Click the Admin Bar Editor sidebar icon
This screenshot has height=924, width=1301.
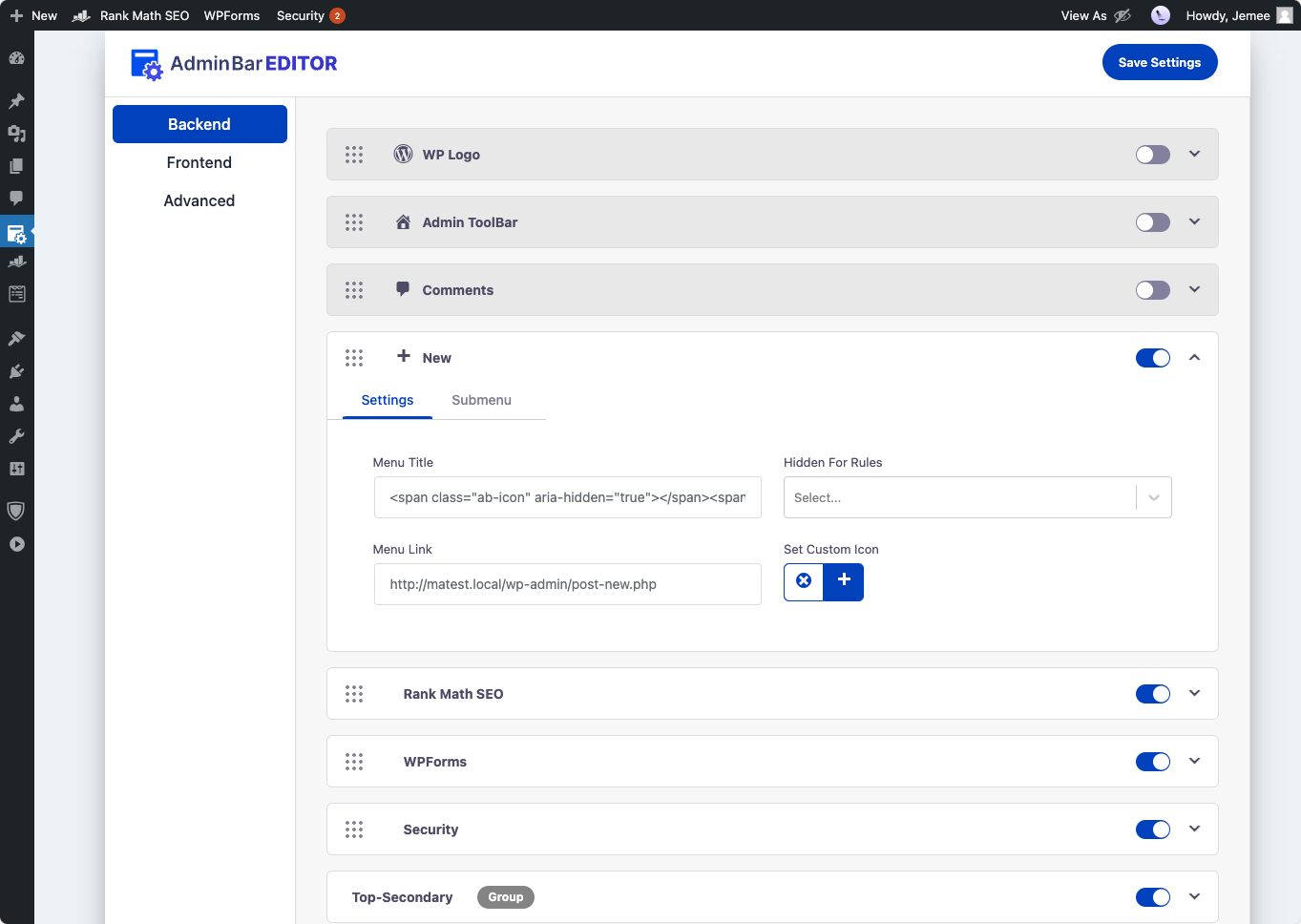16,233
